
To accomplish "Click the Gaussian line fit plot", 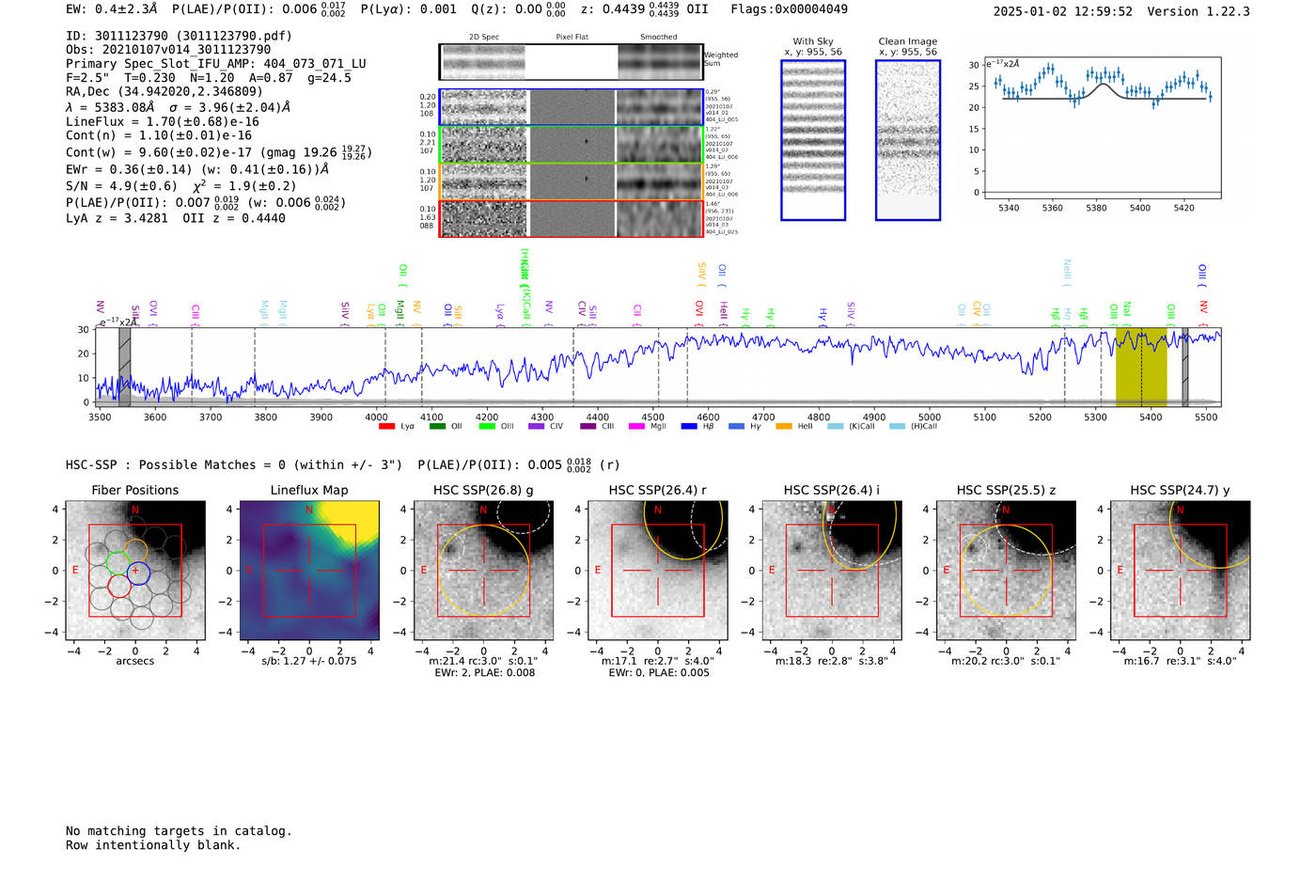I will (1102, 129).
